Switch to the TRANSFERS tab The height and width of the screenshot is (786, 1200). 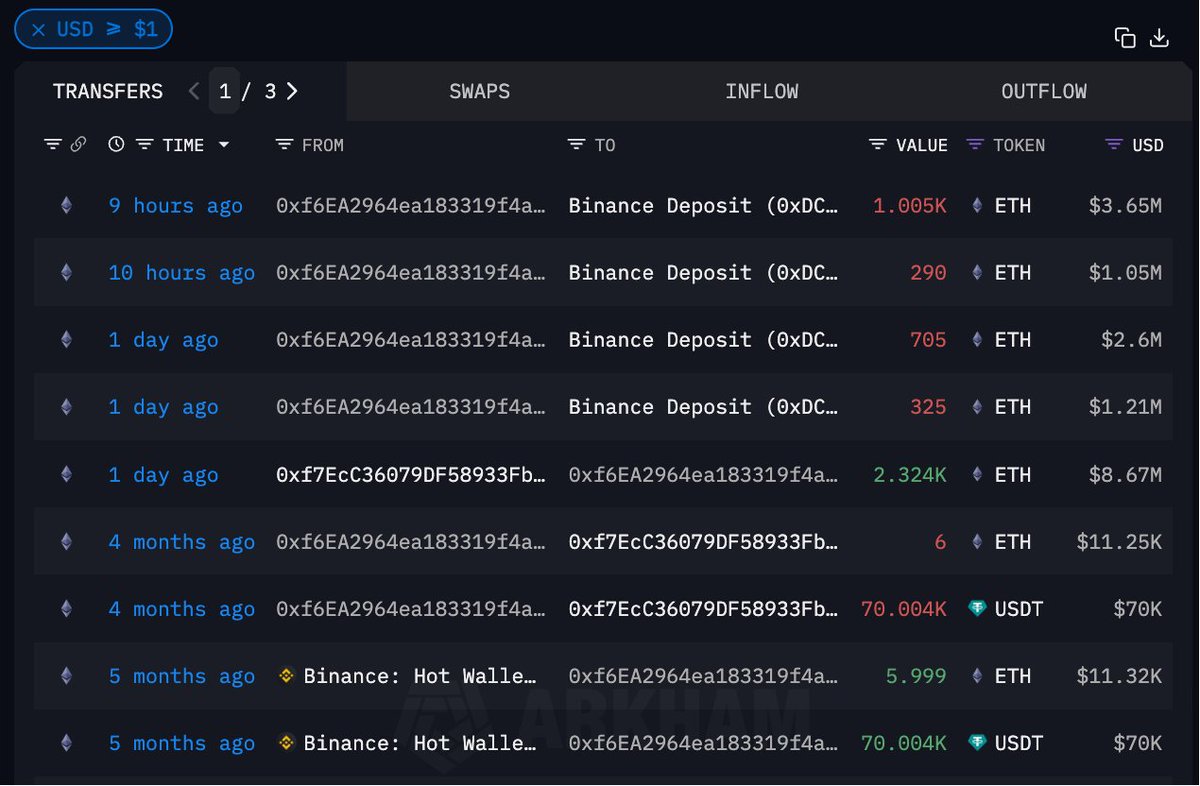point(108,91)
